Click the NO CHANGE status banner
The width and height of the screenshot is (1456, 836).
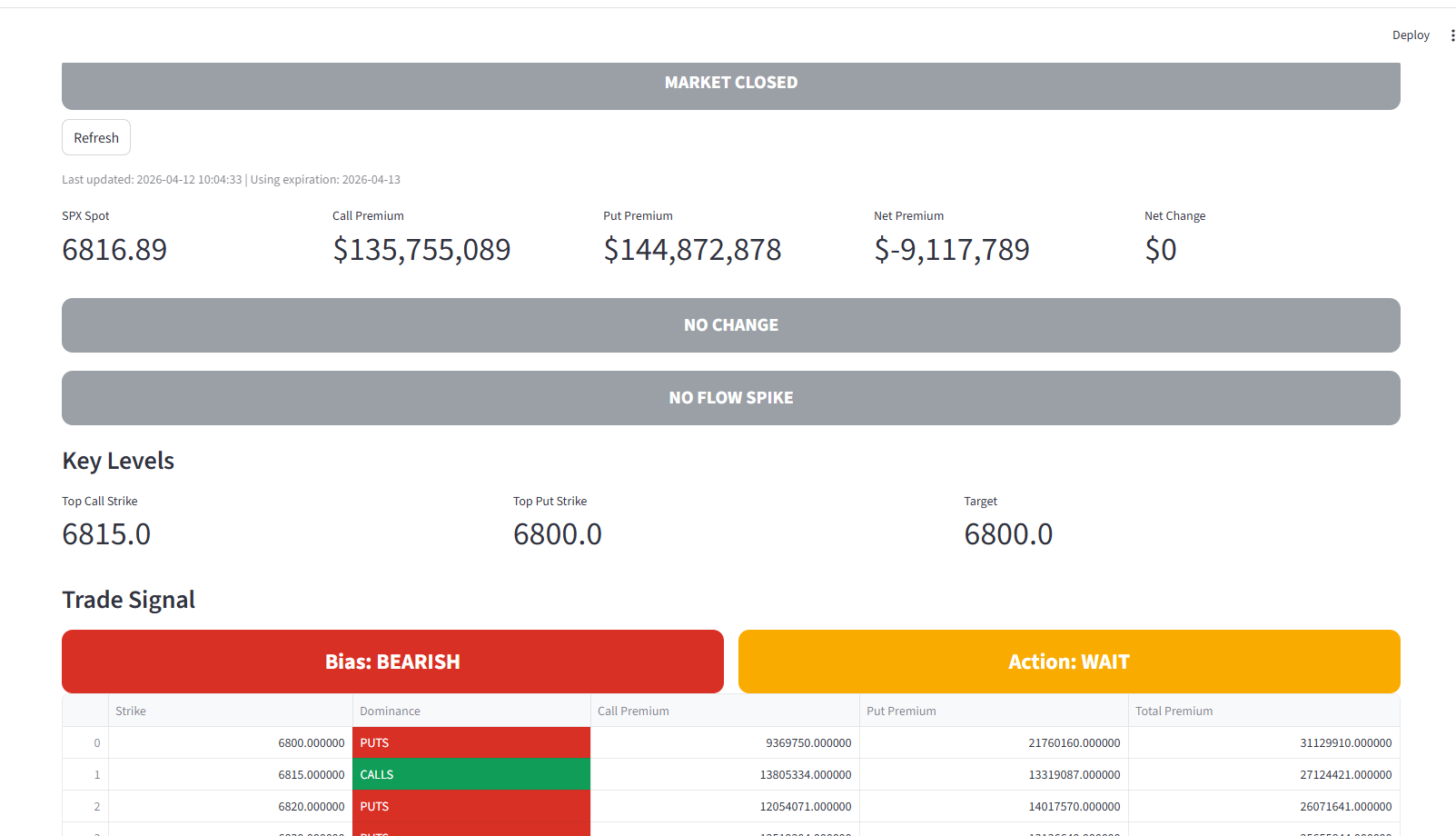tap(730, 325)
